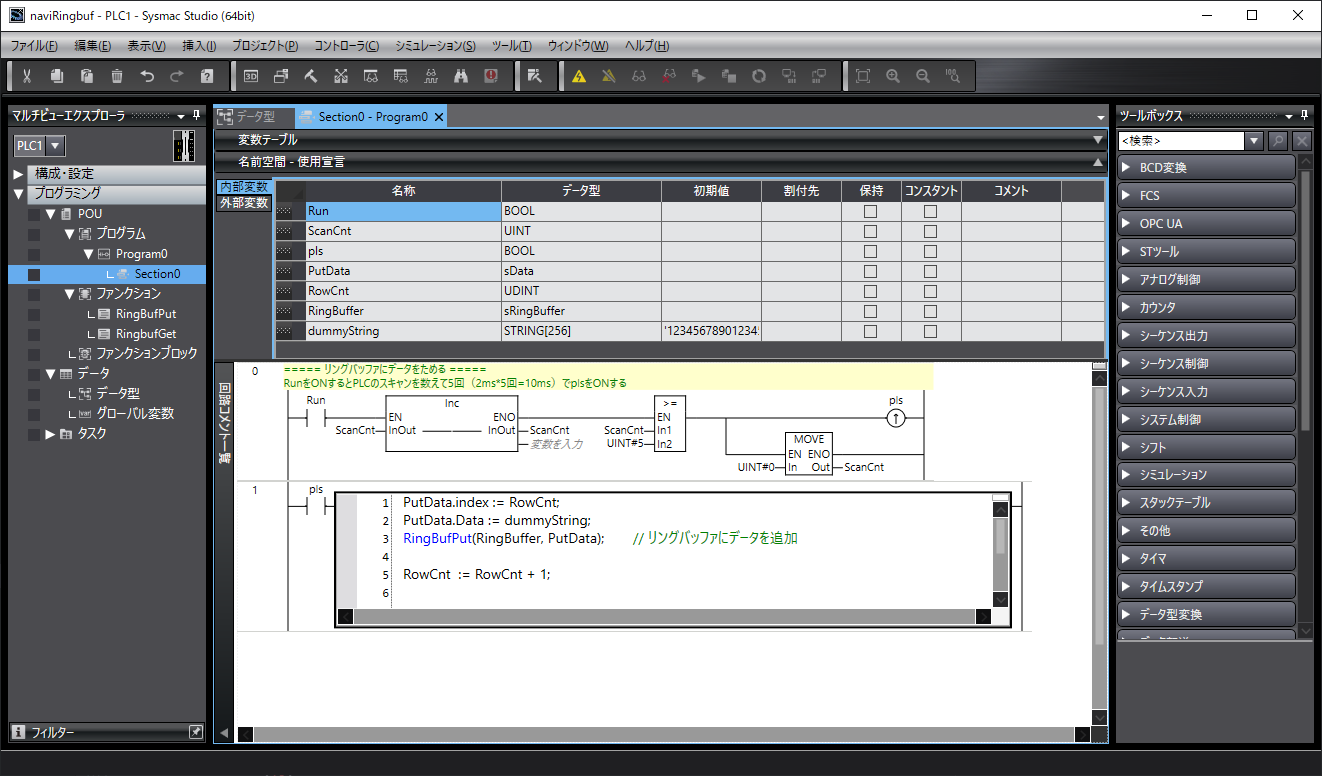
Task: Open the RingbufPut function in tree
Action: coord(145,314)
